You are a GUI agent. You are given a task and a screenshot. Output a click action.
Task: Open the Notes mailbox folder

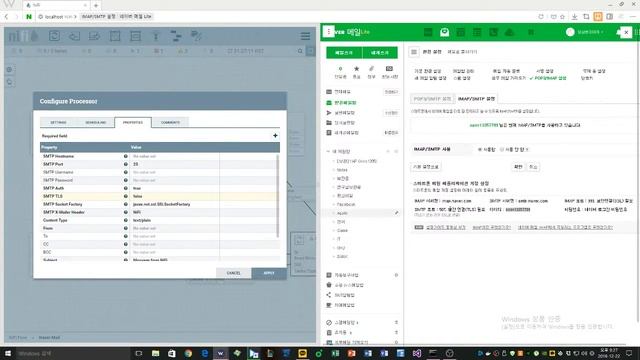342,170
